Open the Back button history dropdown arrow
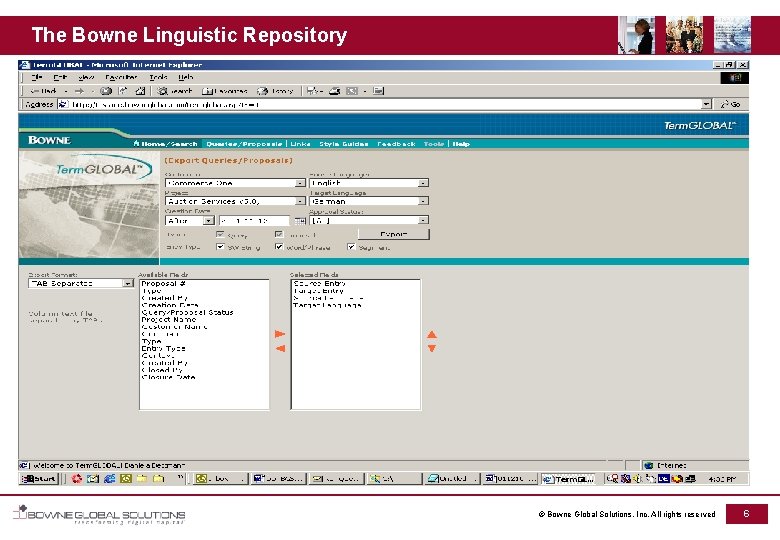The width and height of the screenshot is (780, 540). click(x=66, y=91)
